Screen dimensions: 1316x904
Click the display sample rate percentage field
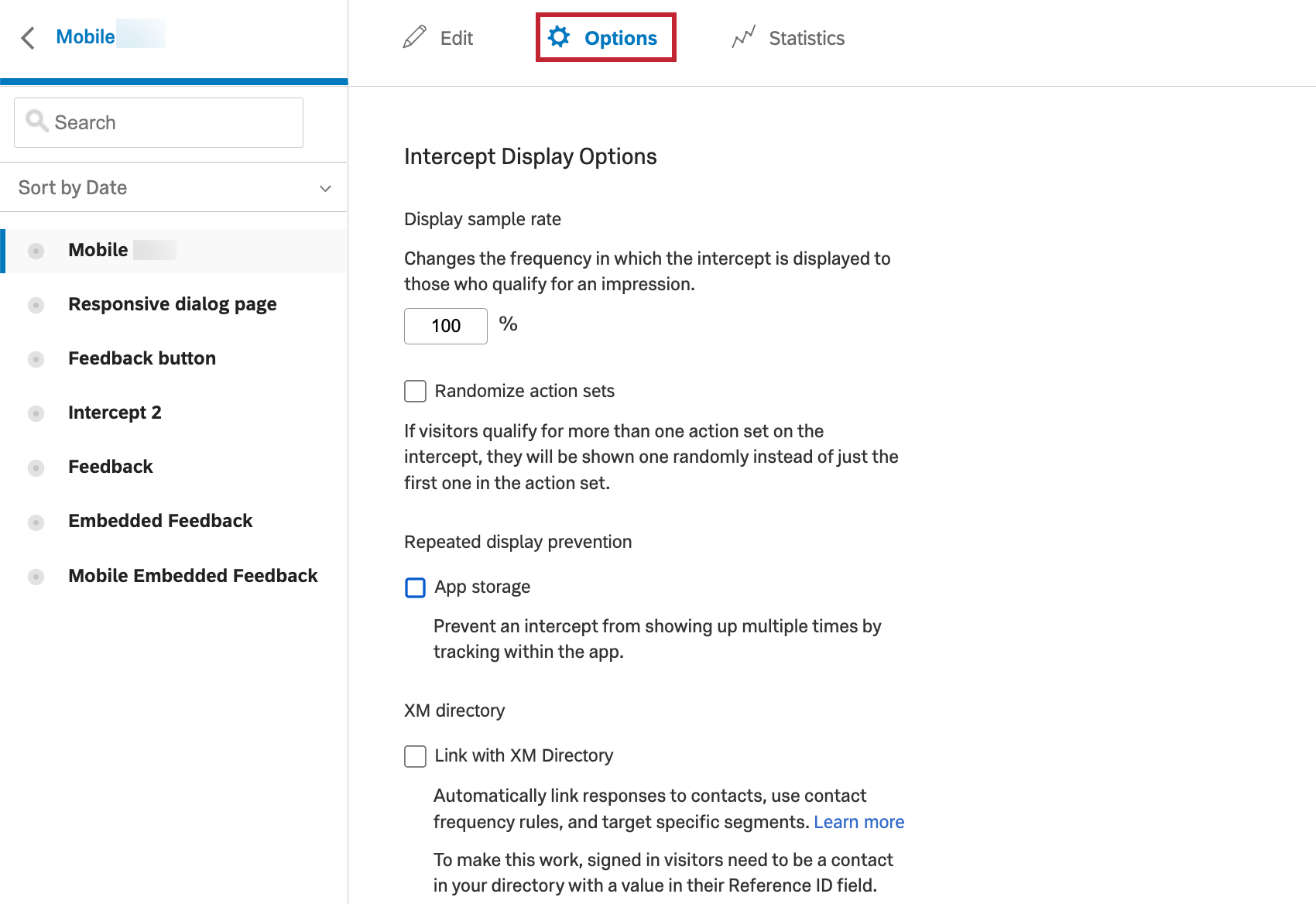[x=446, y=326]
